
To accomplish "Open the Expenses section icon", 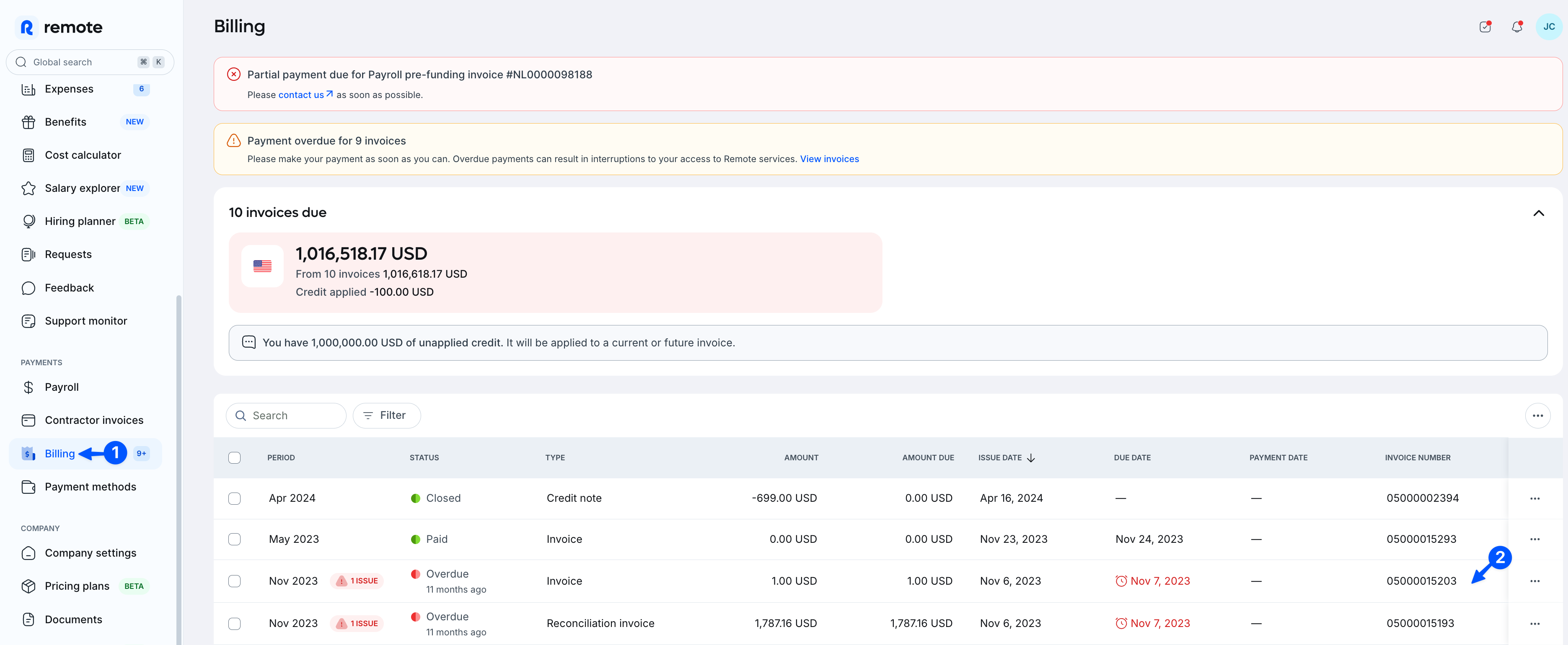I will (x=28, y=89).
